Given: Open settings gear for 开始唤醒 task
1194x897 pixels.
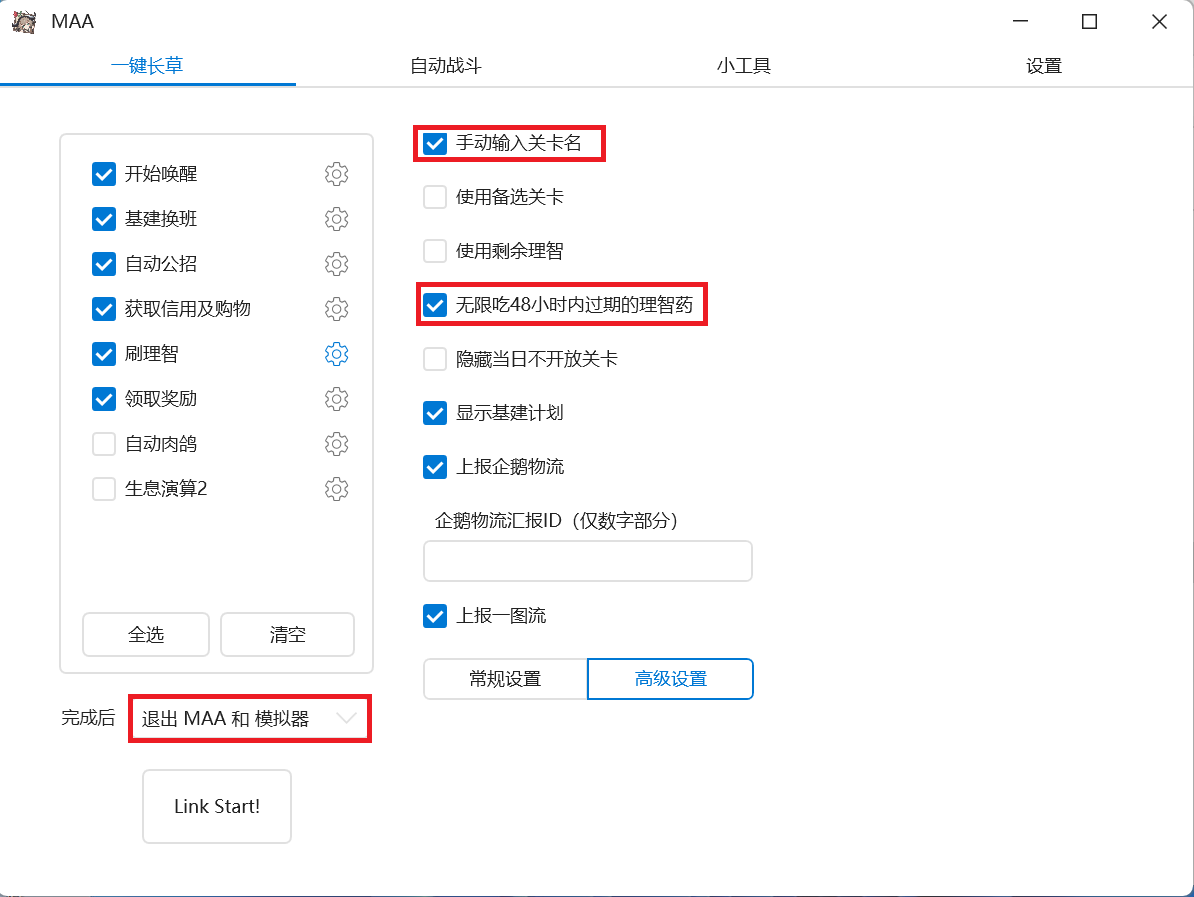Looking at the screenshot, I should click(x=336, y=174).
